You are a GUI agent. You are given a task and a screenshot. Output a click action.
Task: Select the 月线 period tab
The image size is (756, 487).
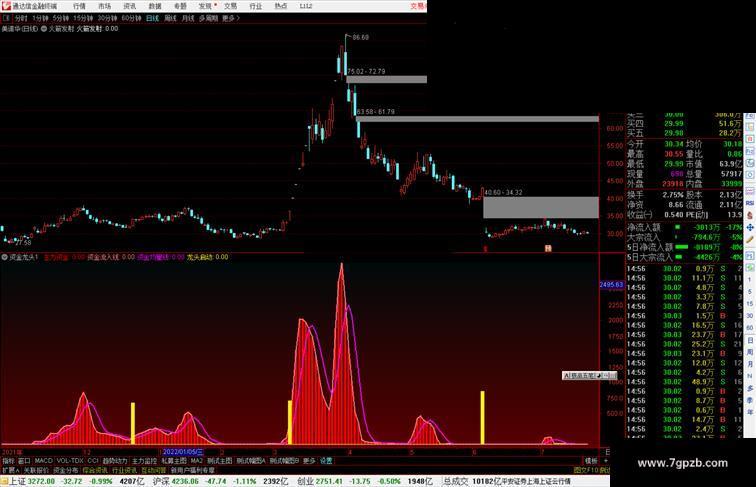click(x=188, y=18)
